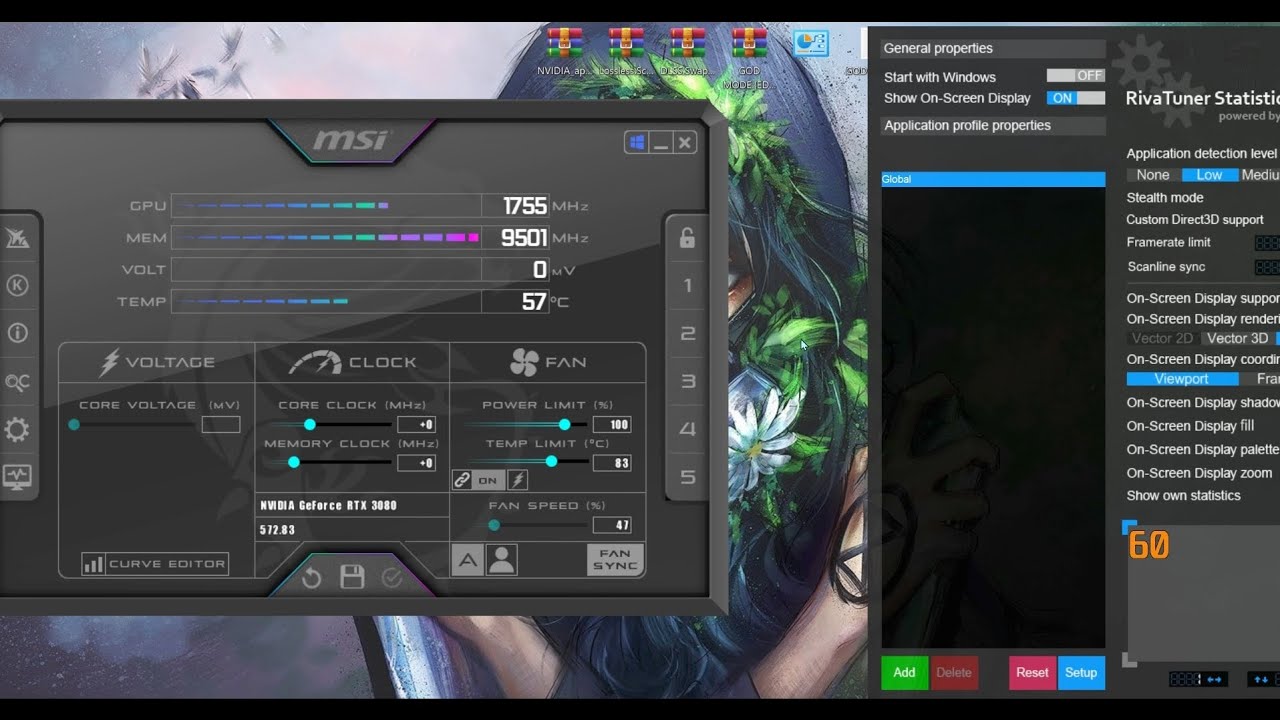Screen dimensions: 1280x720
Task: Click the Temp Limit value field showing 83
Action: (x=612, y=463)
